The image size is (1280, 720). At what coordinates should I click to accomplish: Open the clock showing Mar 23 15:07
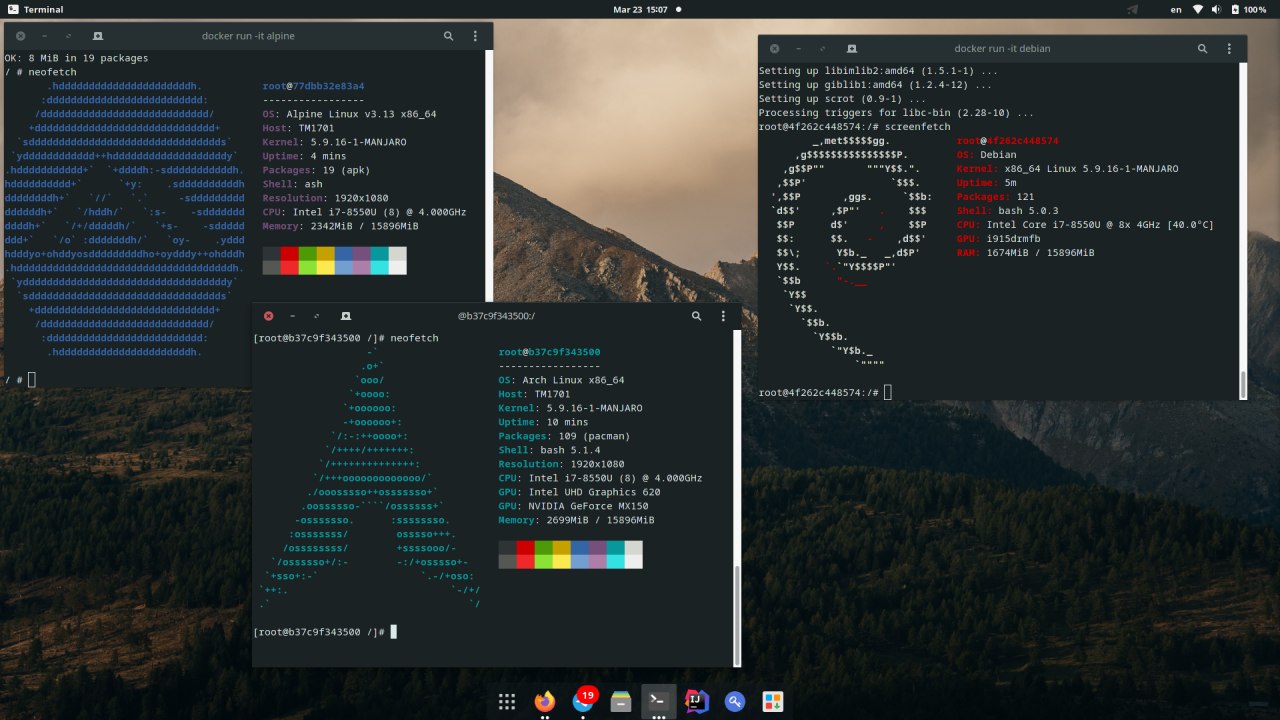tap(640, 9)
